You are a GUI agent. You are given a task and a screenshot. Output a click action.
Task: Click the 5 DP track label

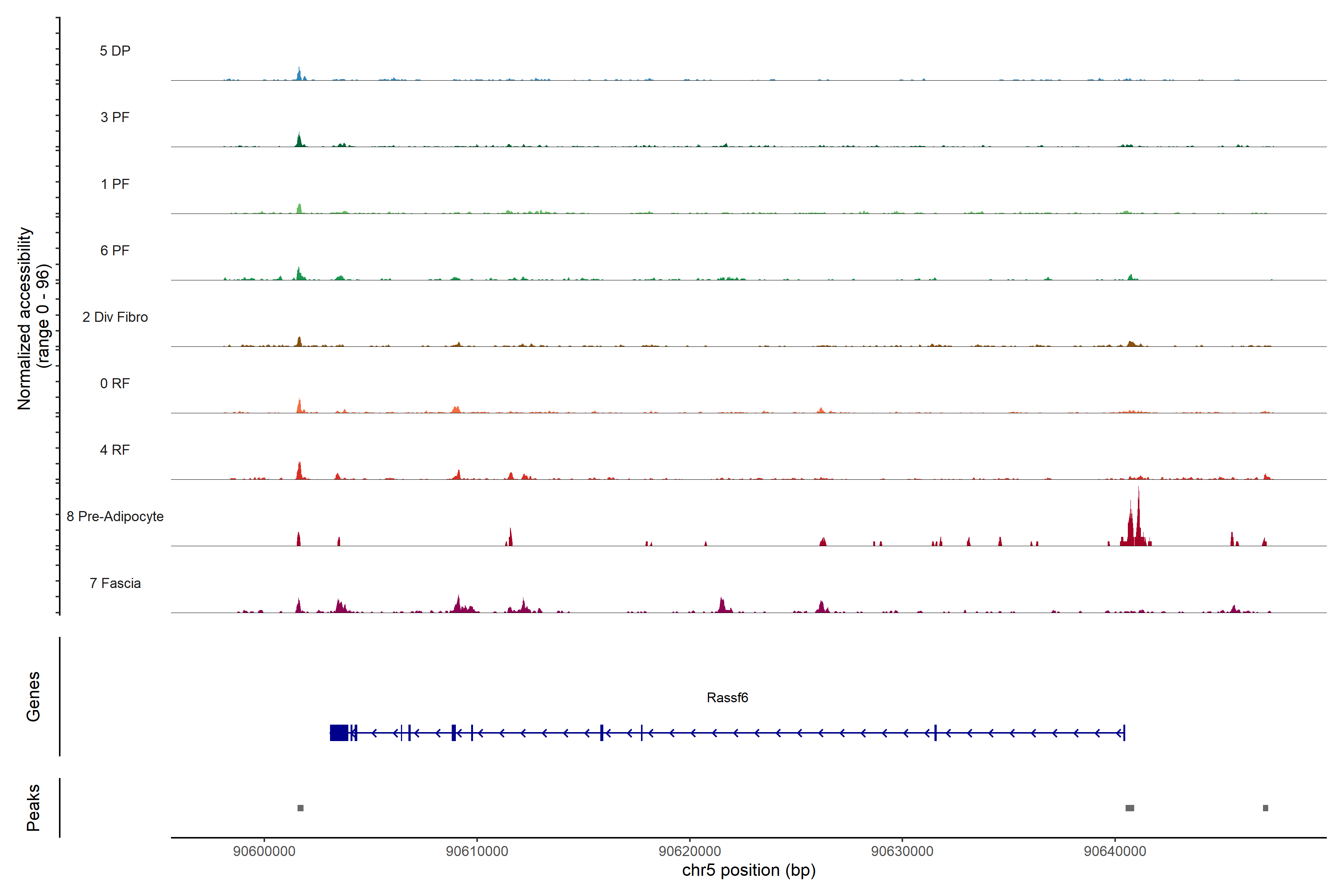click(x=115, y=51)
